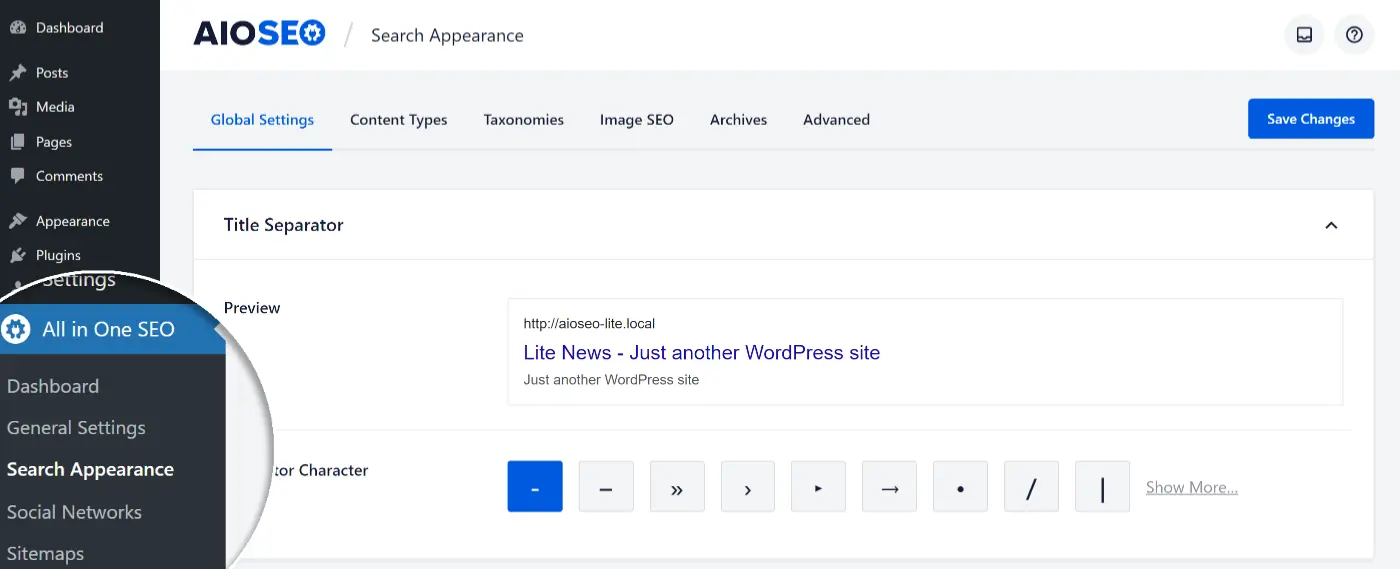
Task: Open the Image SEO tab
Action: (637, 120)
